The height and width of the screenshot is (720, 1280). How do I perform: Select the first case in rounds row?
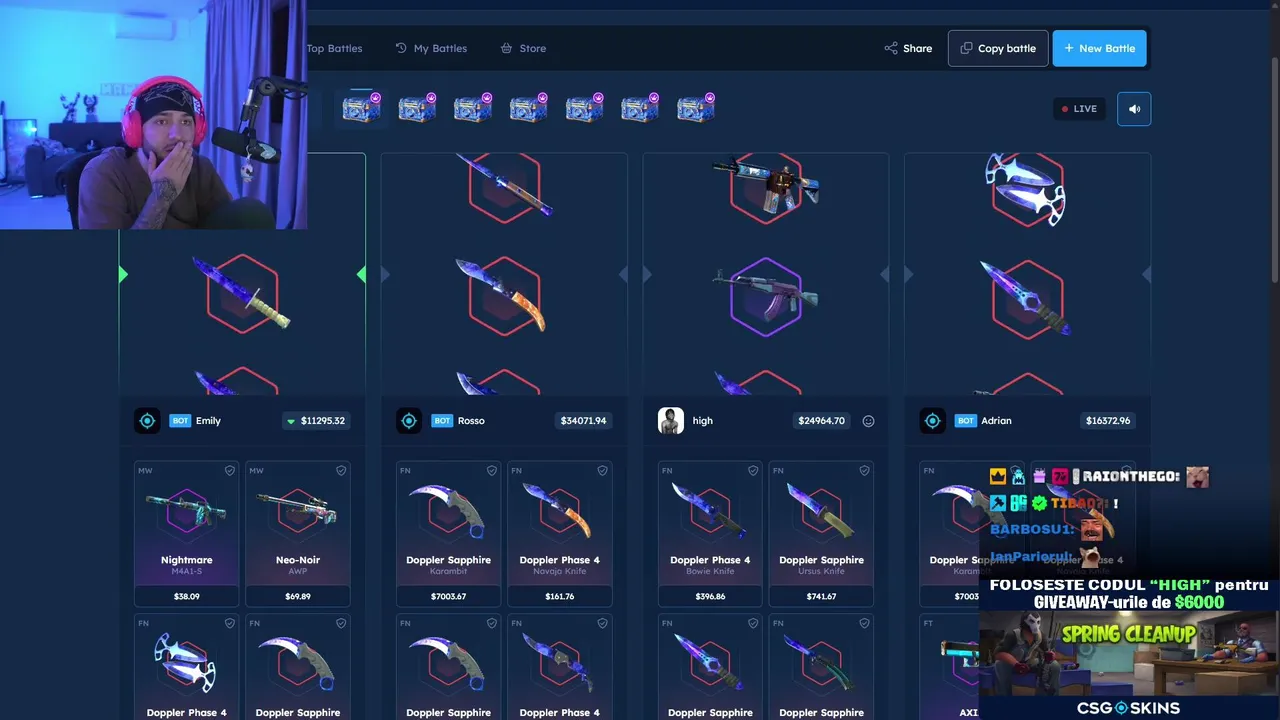coord(361,107)
